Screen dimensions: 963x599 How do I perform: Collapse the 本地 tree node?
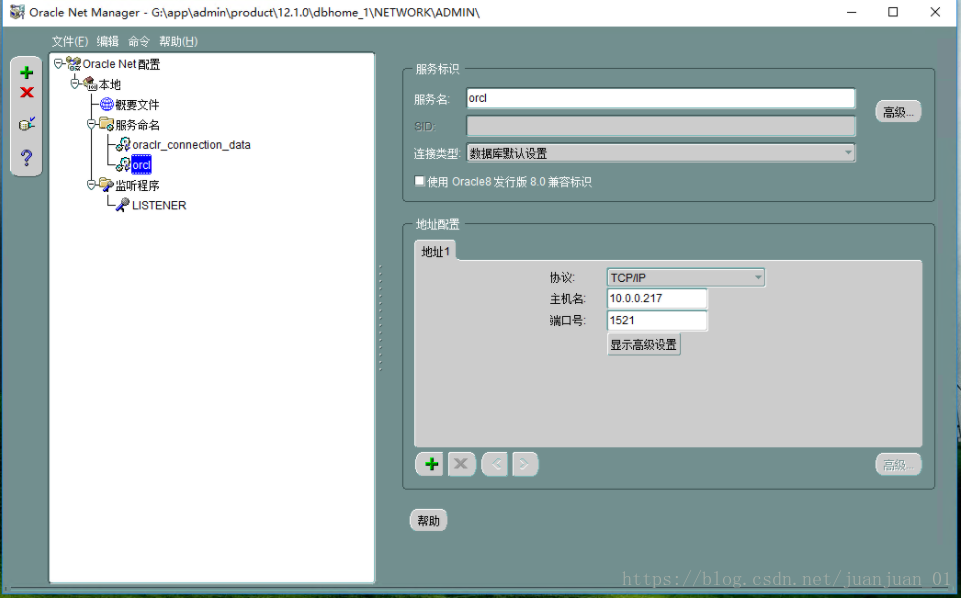coord(75,84)
